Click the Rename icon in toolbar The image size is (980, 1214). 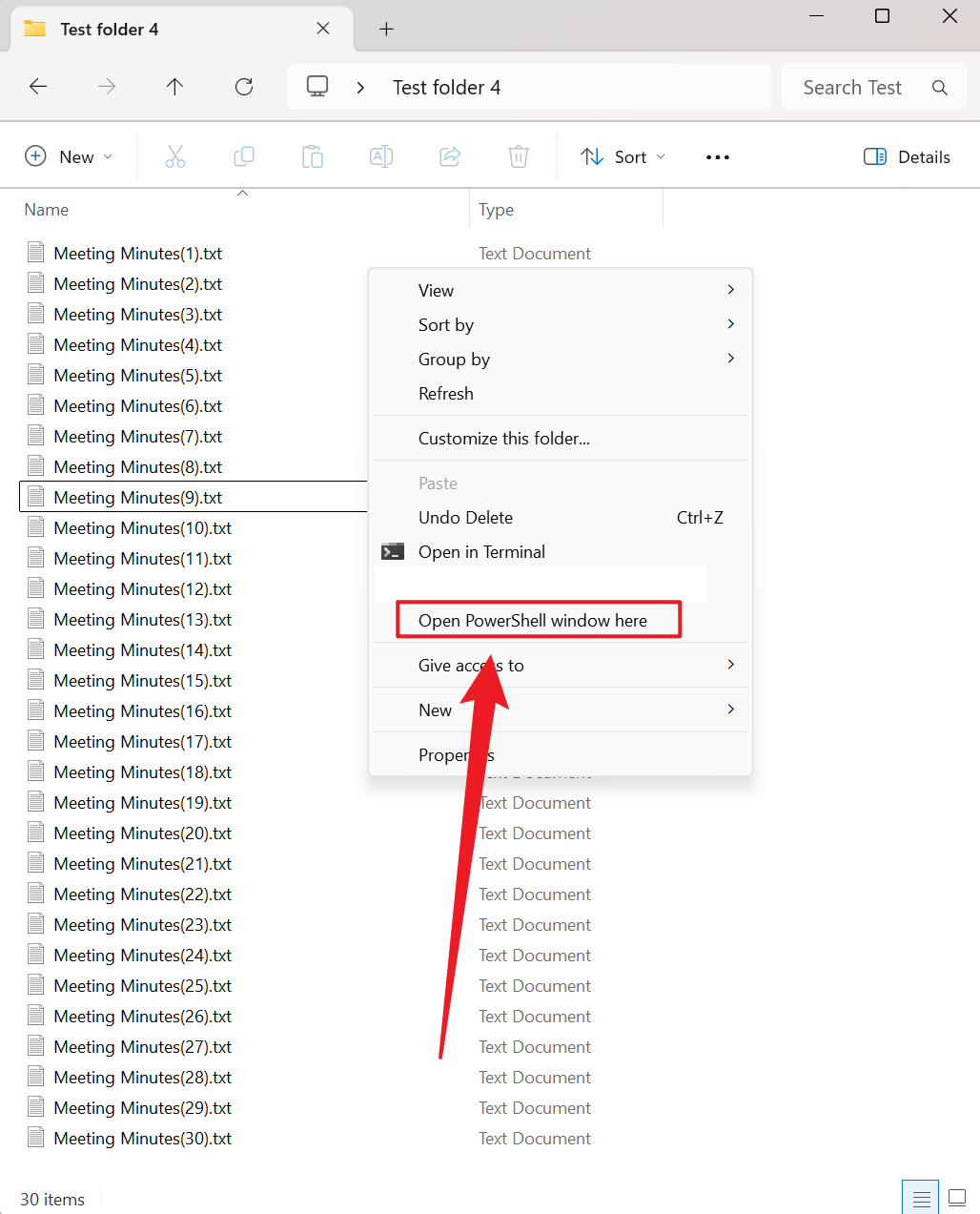[x=381, y=156]
